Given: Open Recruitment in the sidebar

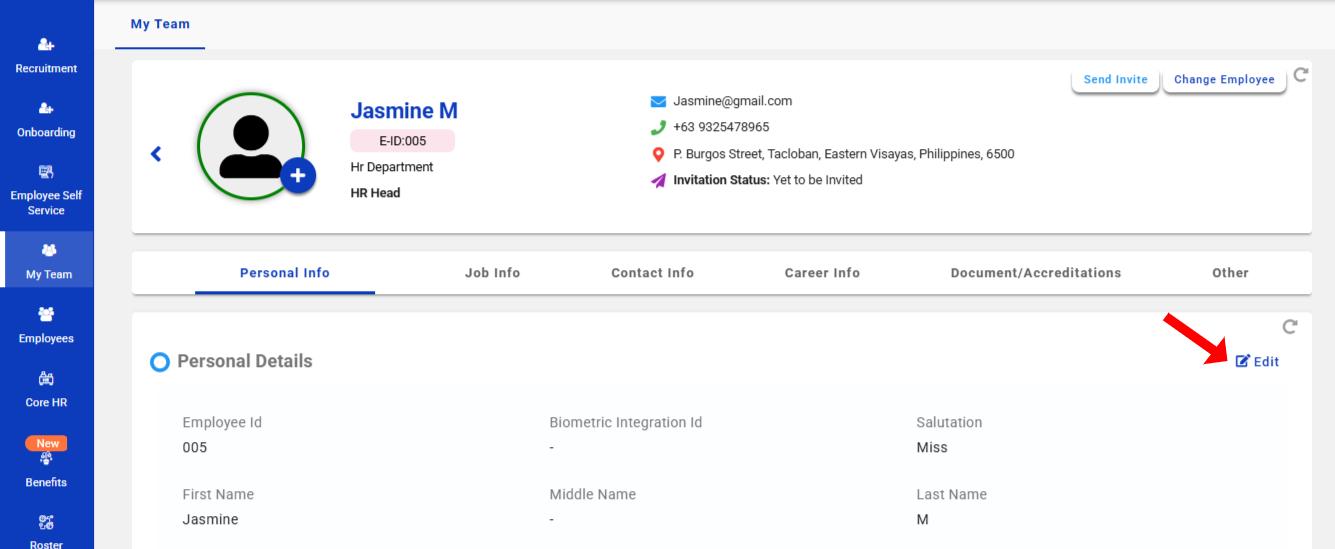Looking at the screenshot, I should [x=46, y=56].
